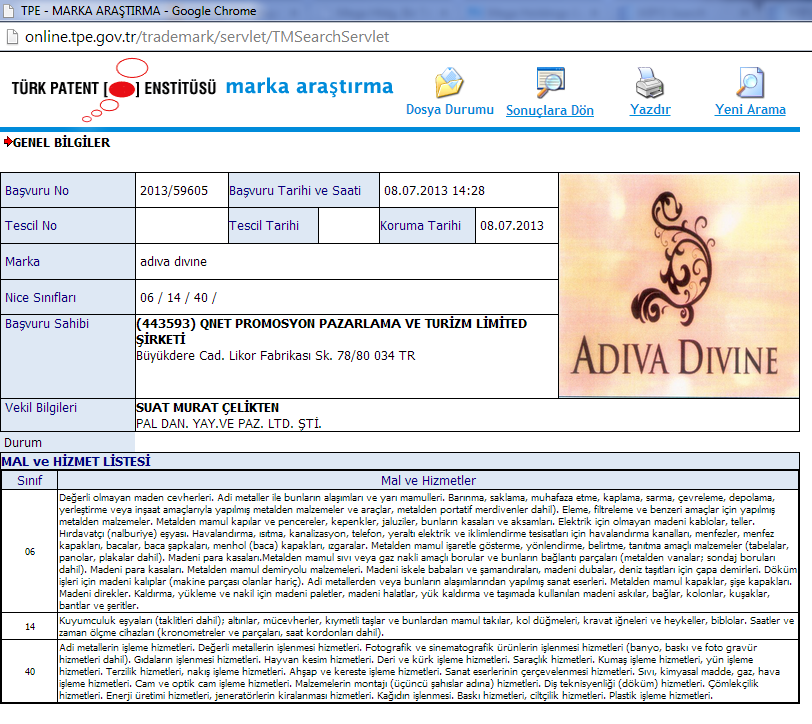The height and width of the screenshot is (724, 812).
Task: Click the Mal ve Hizmetler column header
Action: tap(428, 481)
